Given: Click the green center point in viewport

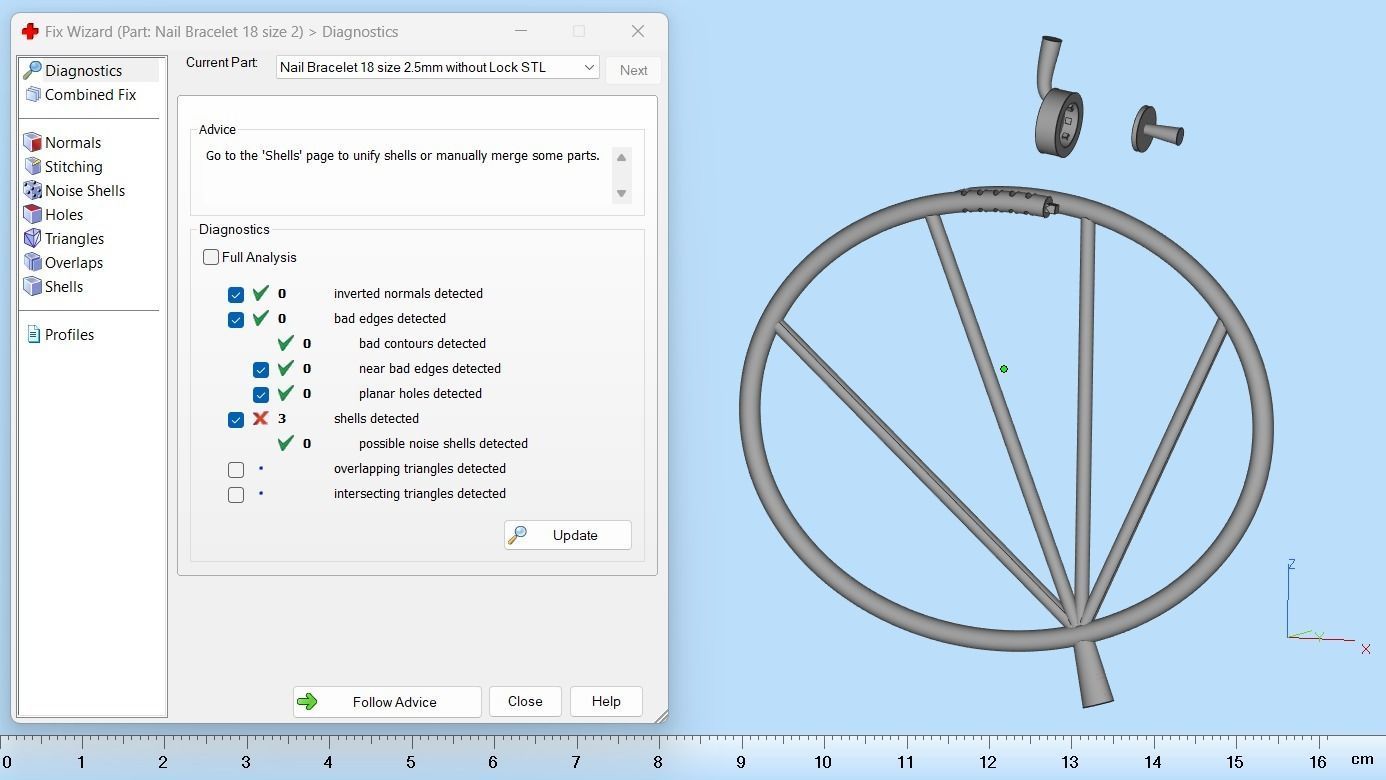Looking at the screenshot, I should [x=1003, y=369].
